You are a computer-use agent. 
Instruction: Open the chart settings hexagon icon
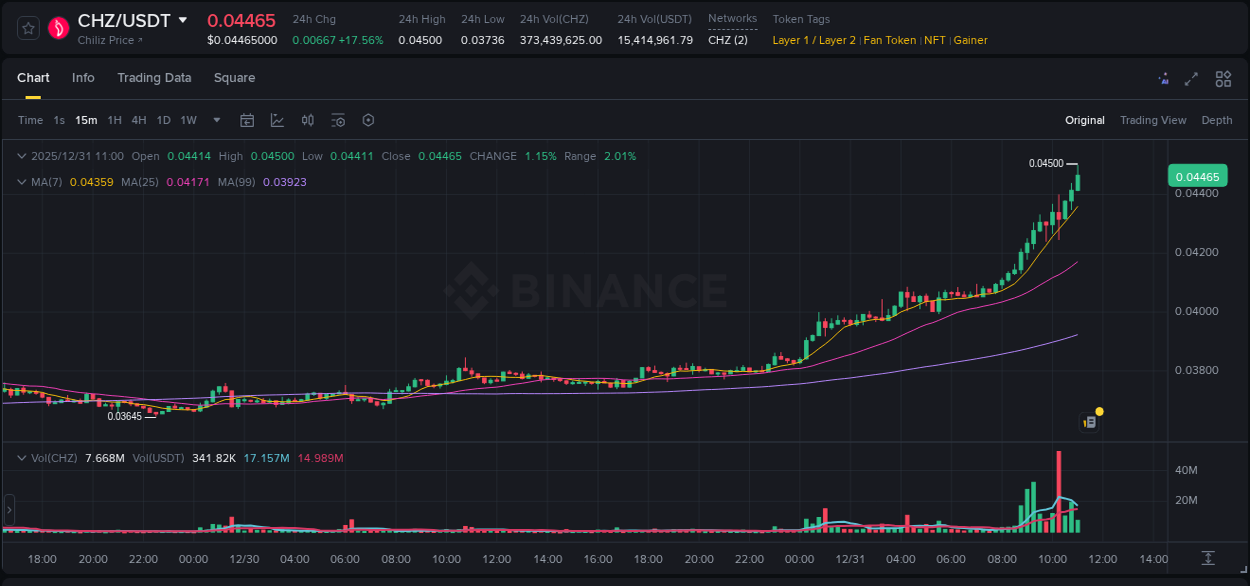(x=368, y=120)
